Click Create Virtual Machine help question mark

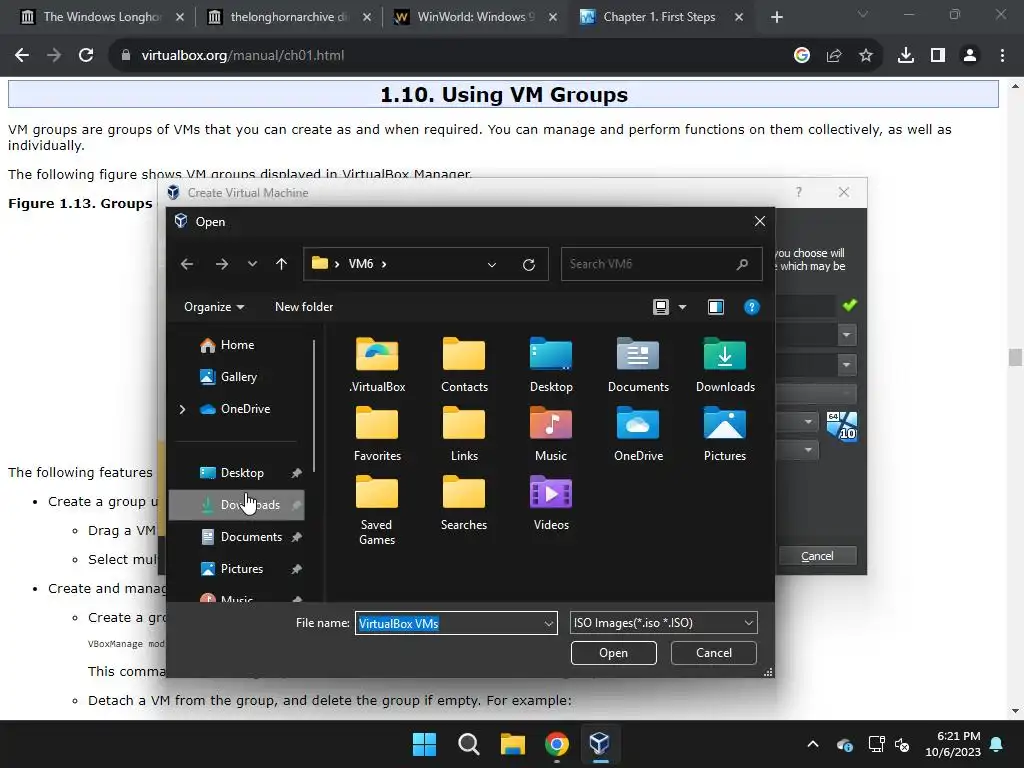(799, 192)
